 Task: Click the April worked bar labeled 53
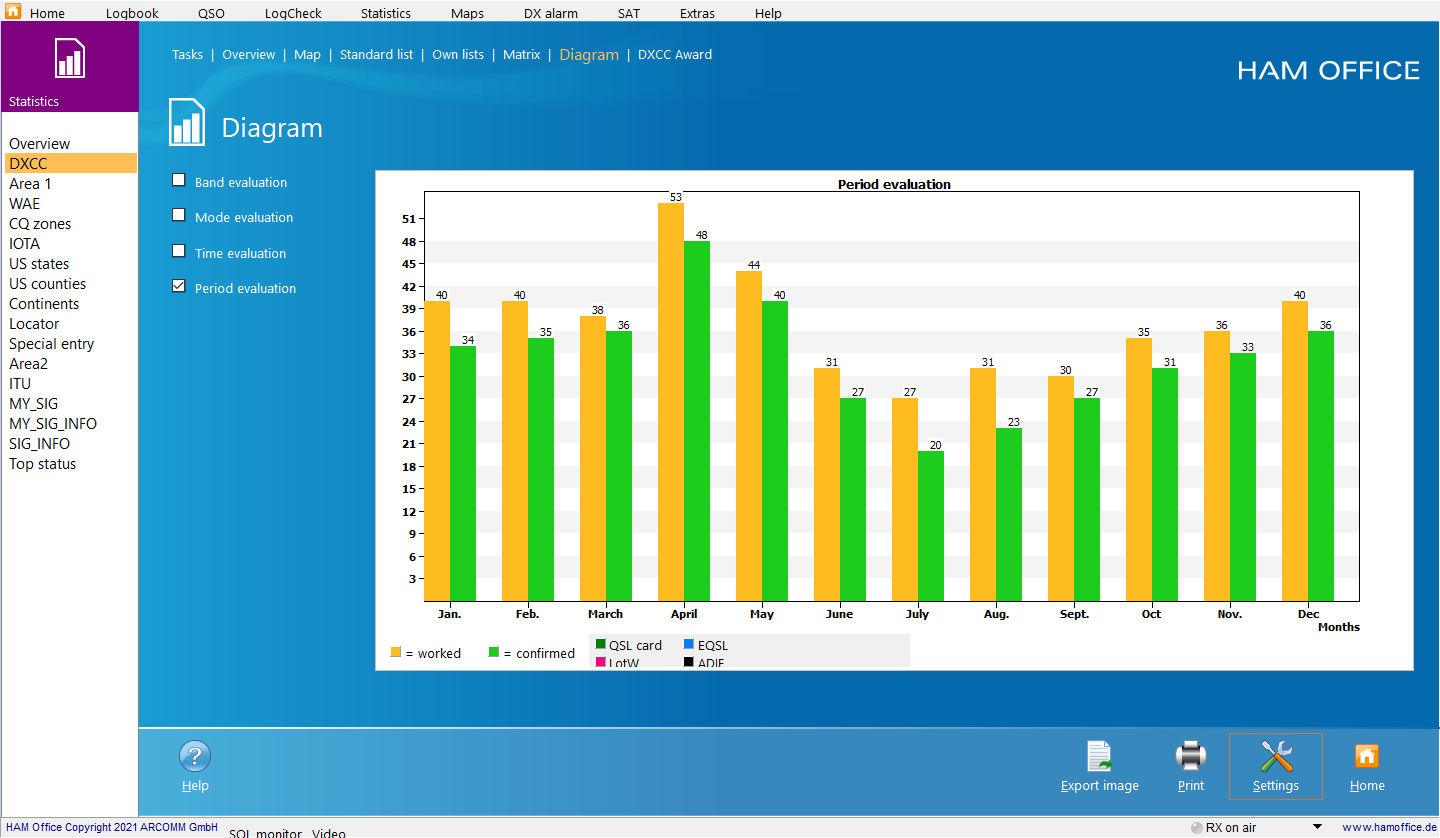[671, 400]
